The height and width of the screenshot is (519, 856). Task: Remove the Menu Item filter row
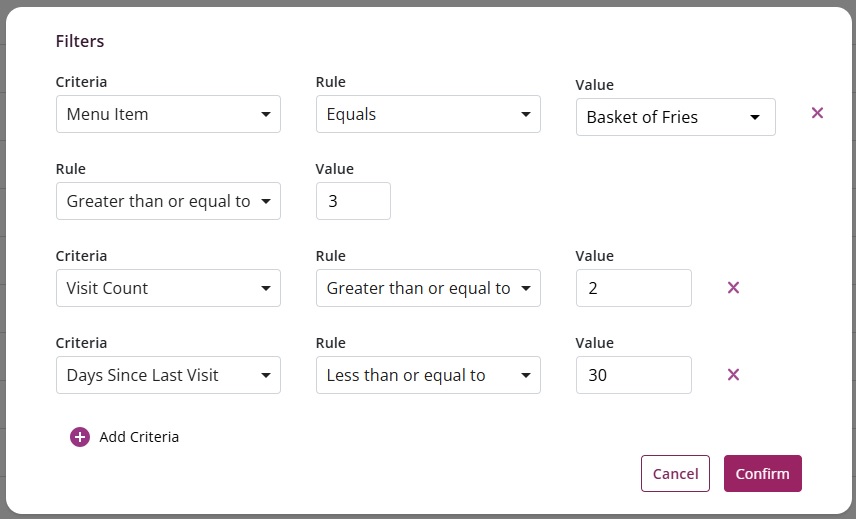tap(817, 113)
